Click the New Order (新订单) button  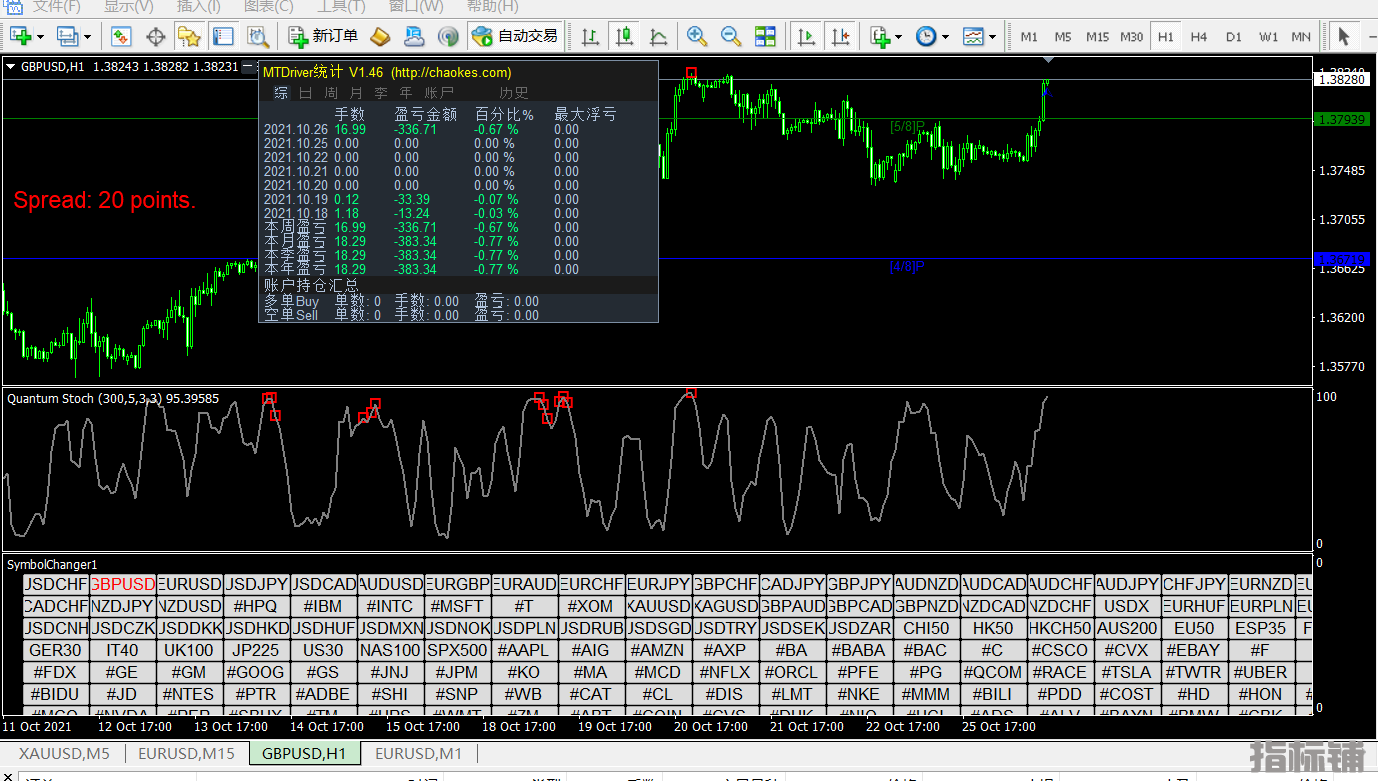[323, 37]
